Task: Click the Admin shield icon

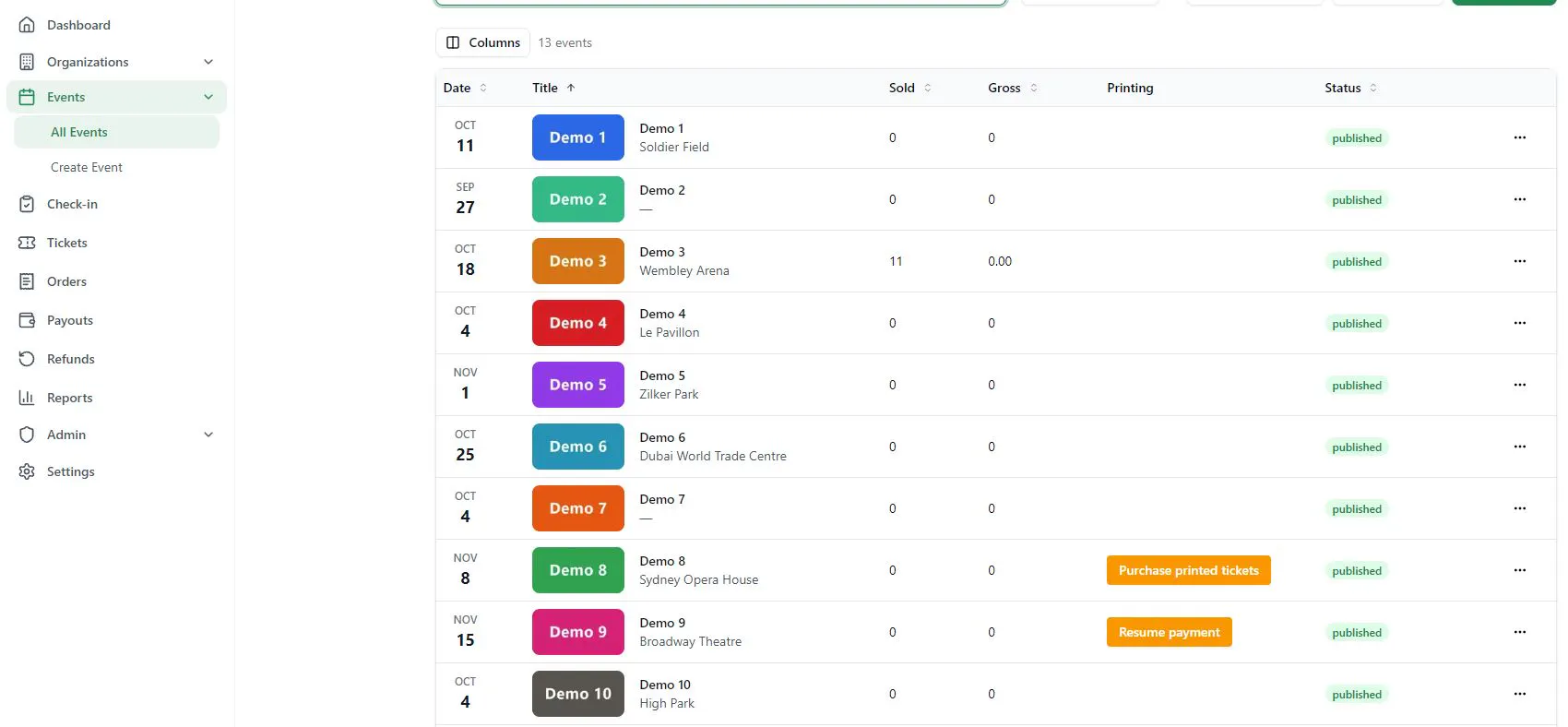Action: (27, 435)
